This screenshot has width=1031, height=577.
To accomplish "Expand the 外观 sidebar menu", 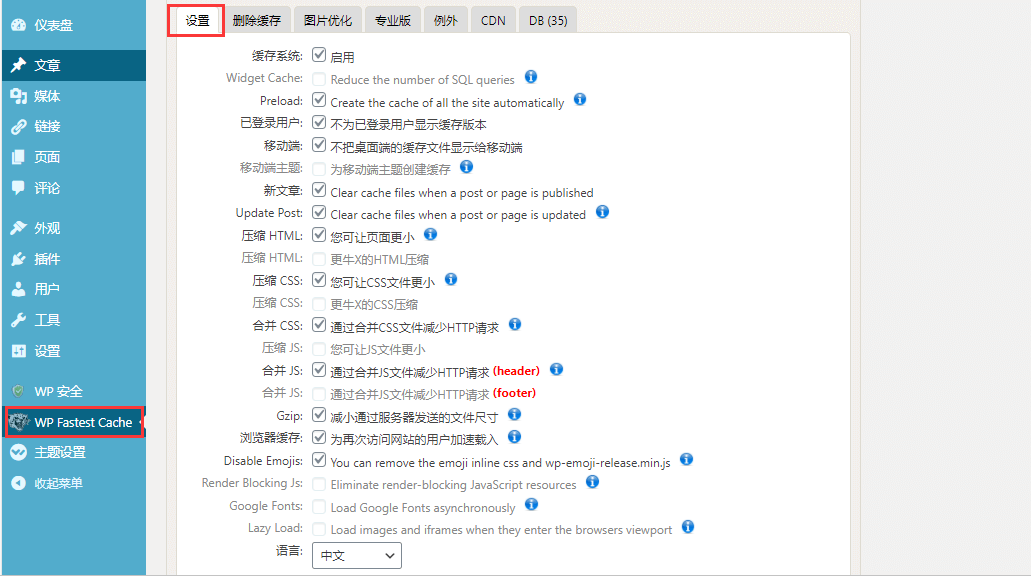I will pyautogui.click(x=47, y=228).
